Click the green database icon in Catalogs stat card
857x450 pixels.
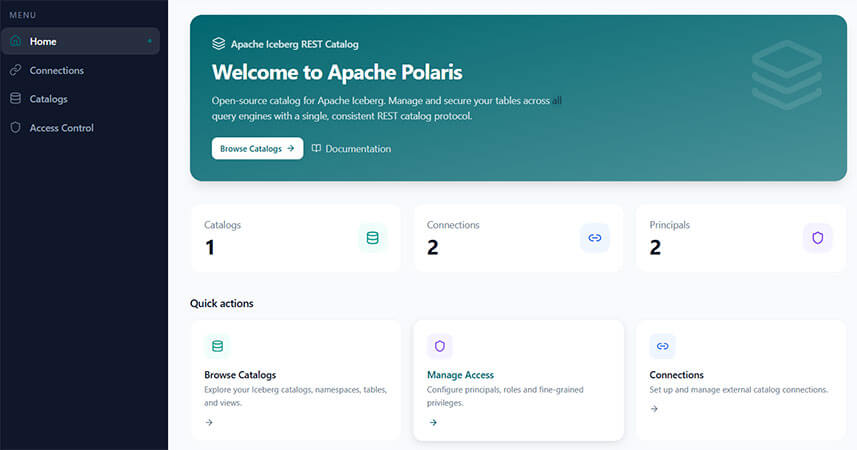[373, 238]
